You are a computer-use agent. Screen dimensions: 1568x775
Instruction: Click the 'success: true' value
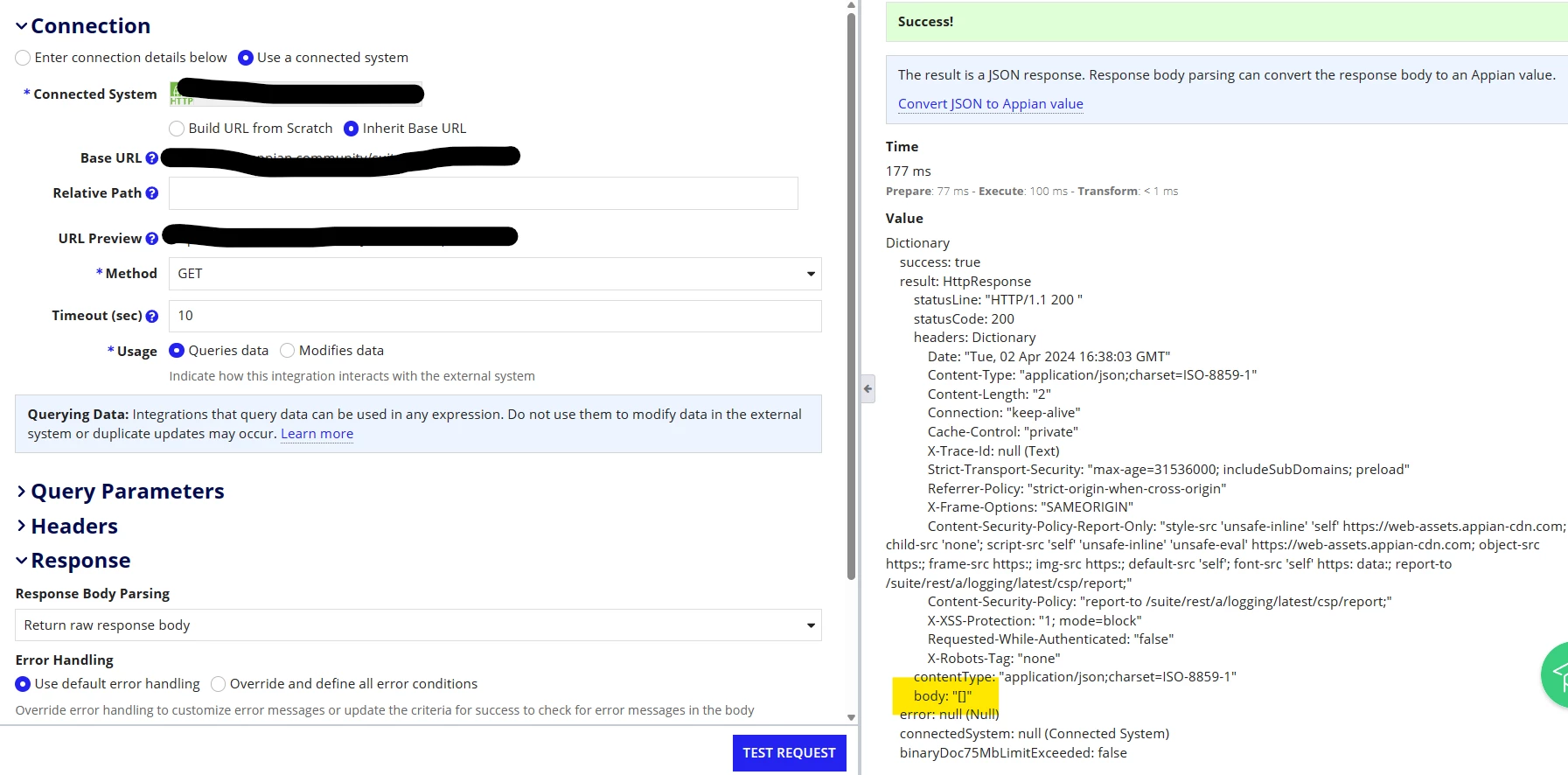point(940,262)
